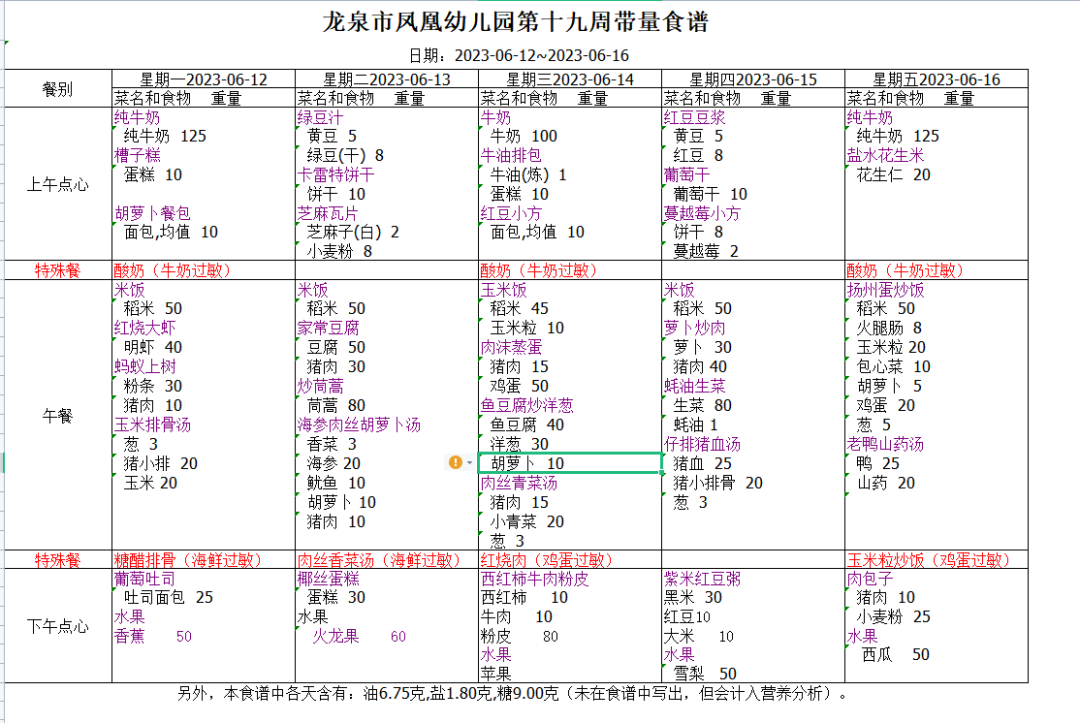Click the 海参肉丝胡萝卜汤 dish name
1080x723 pixels.
click(359, 425)
